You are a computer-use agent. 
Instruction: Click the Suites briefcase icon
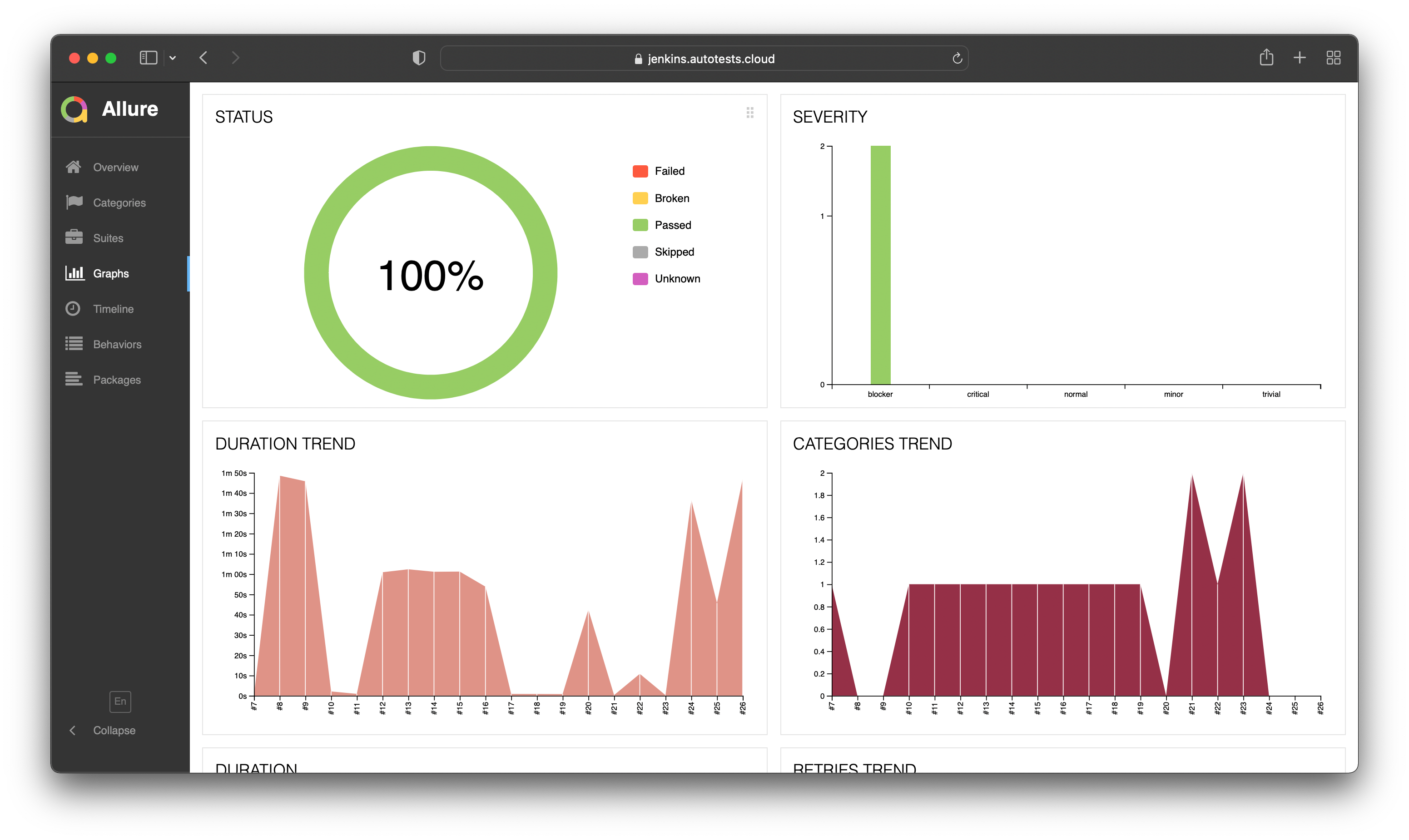[74, 237]
